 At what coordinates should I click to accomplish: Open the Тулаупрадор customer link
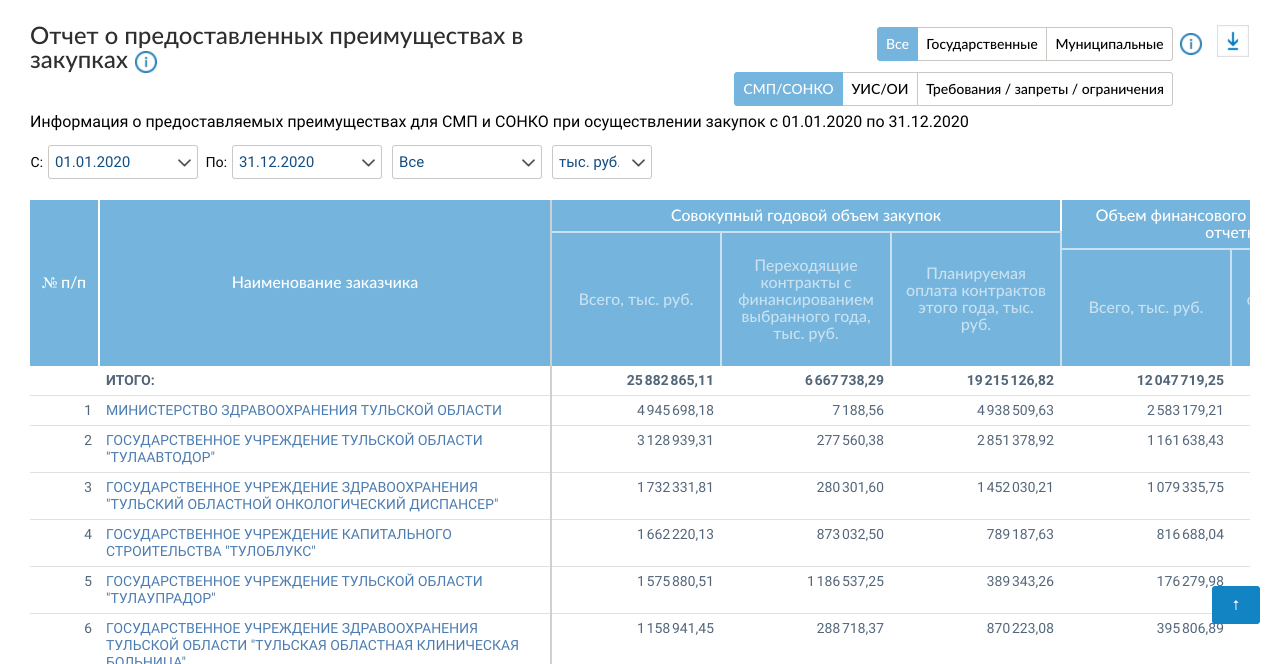[x=294, y=589]
